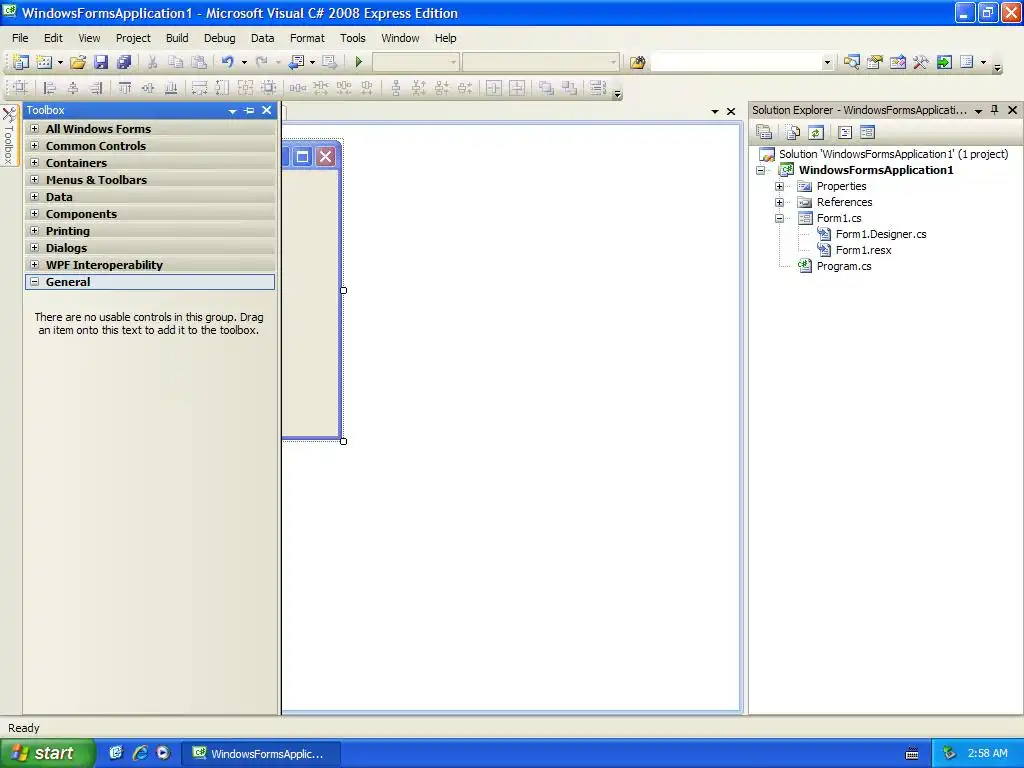Click the Start Page green arrow icon

pyautogui.click(x=944, y=62)
